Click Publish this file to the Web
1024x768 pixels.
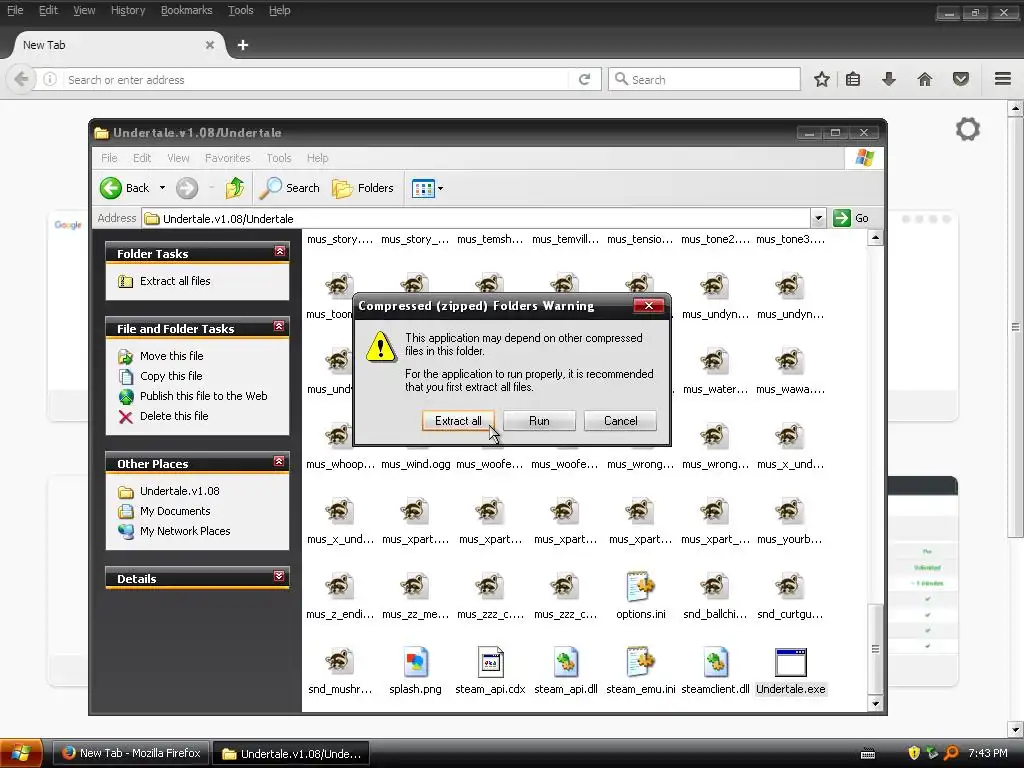[x=204, y=396]
